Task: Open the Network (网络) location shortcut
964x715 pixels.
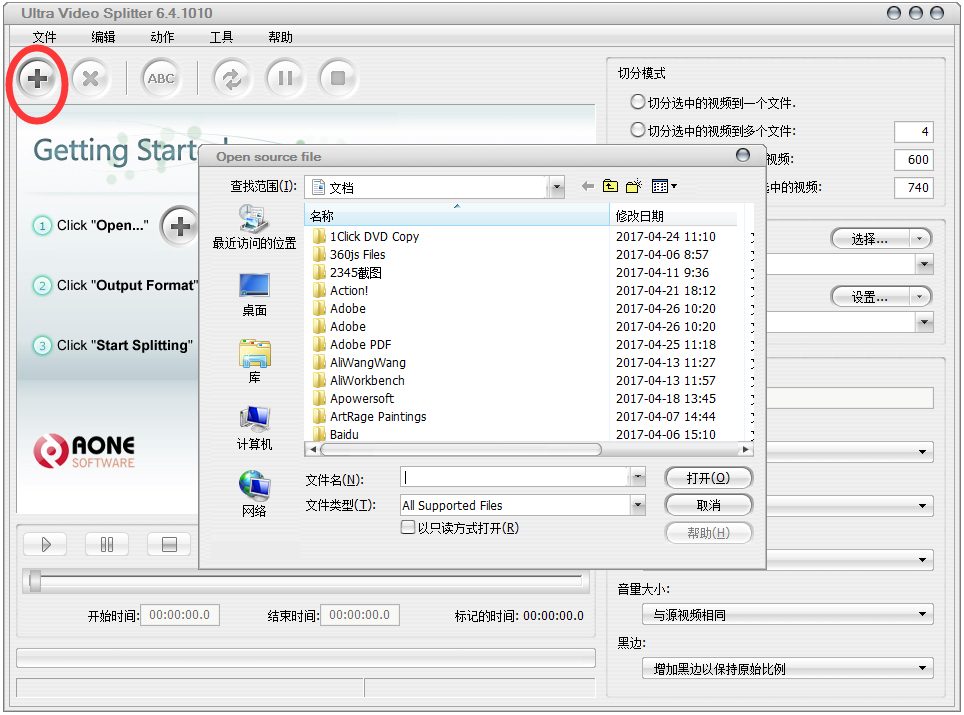Action: pos(254,495)
